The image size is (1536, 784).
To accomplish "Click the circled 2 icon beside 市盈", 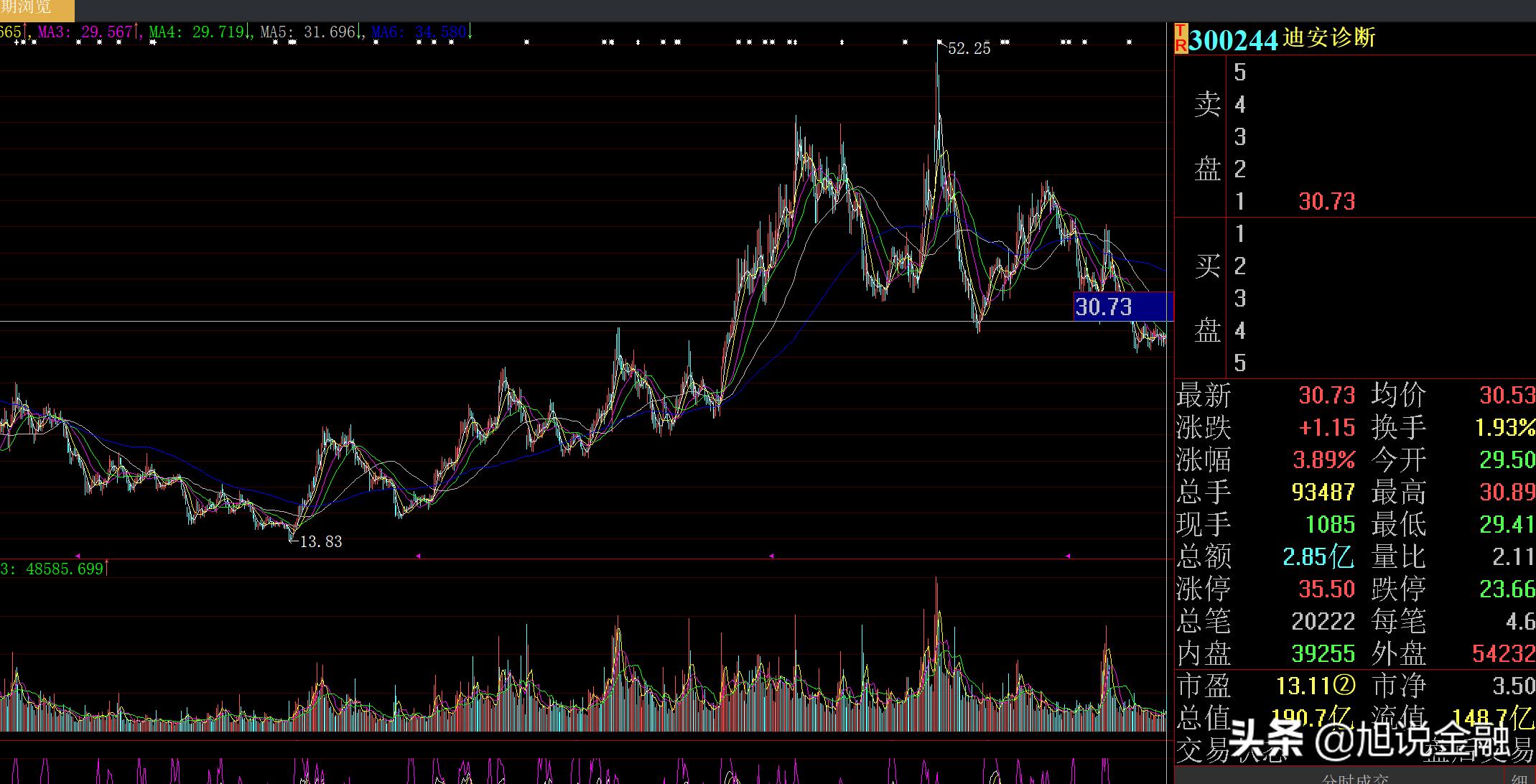I will click(1344, 686).
